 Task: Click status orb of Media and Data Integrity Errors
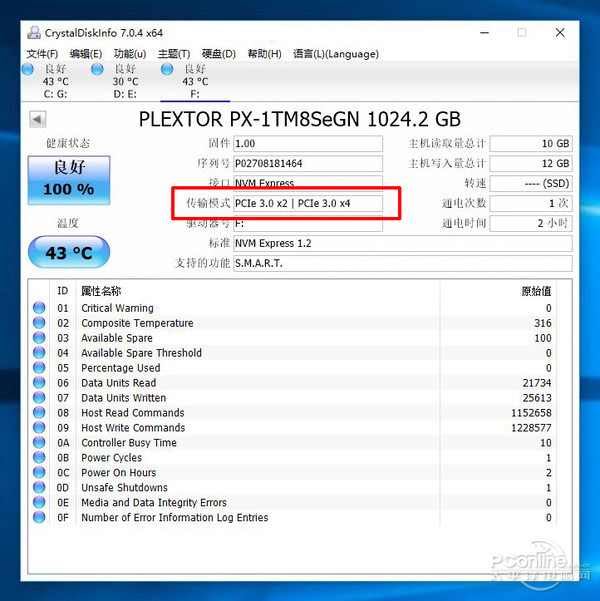pyautogui.click(x=39, y=502)
